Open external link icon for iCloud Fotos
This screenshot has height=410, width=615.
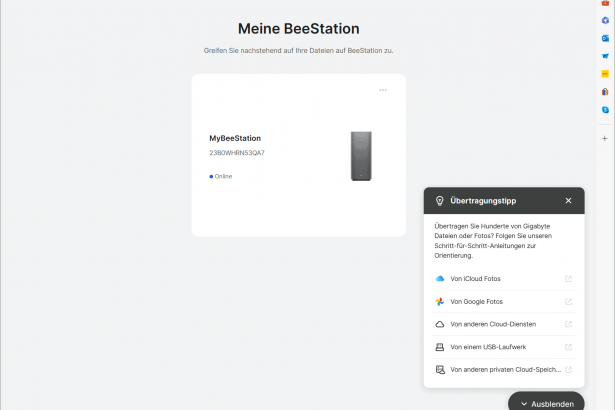[568, 279]
